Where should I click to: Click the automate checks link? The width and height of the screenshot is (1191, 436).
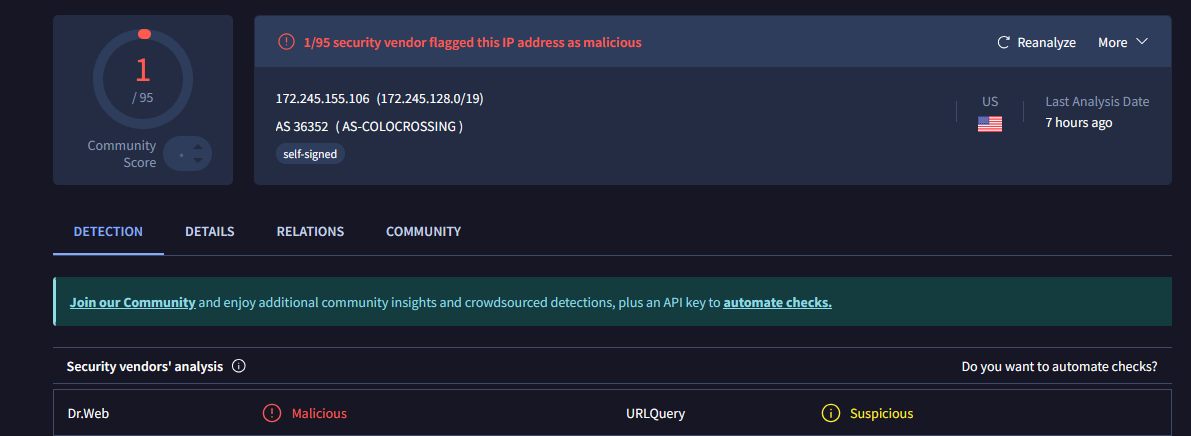click(777, 302)
